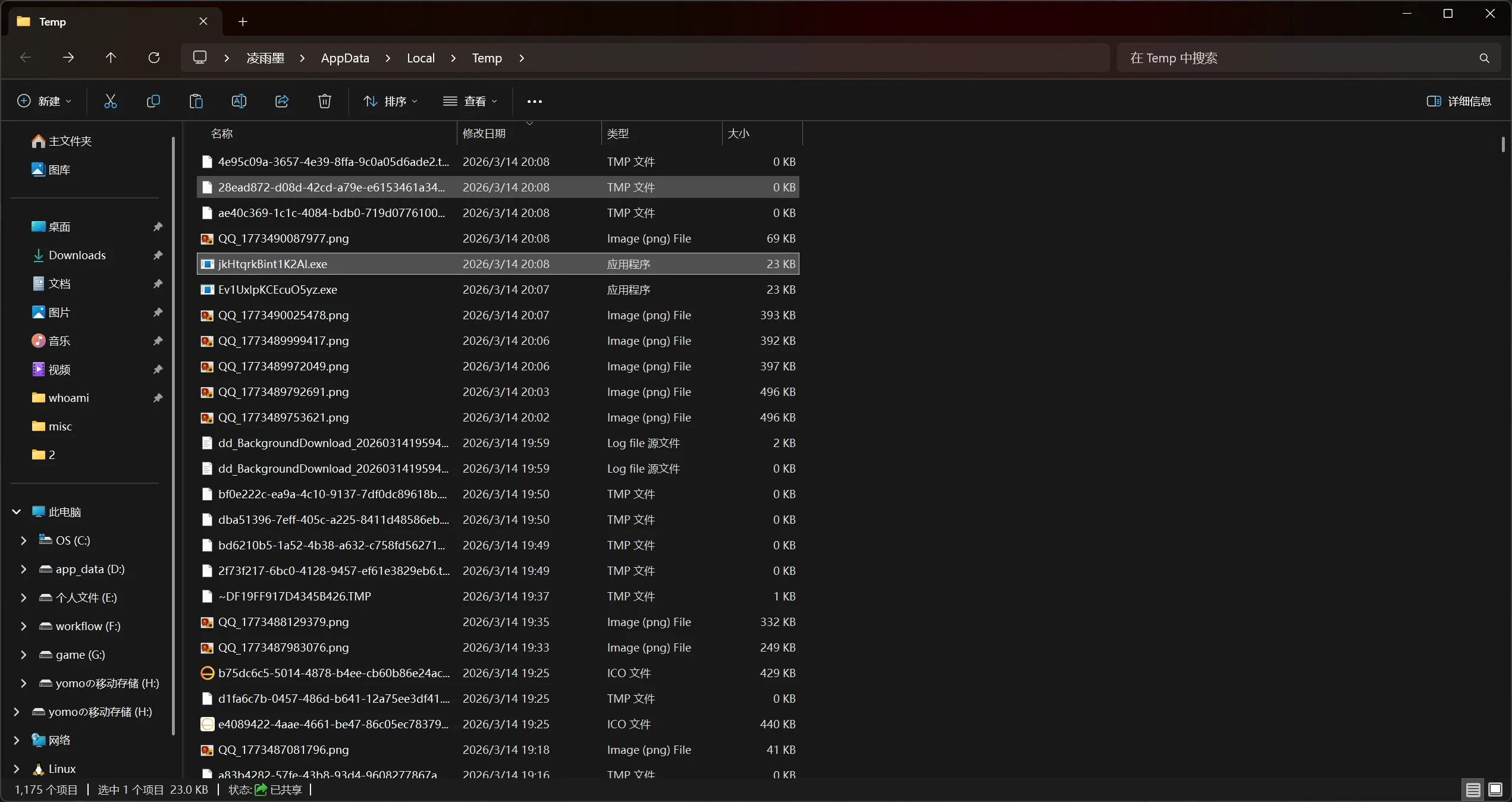Viewport: 1512px width, 802px height.
Task: Refresh the Temp folder view
Action: (x=154, y=58)
